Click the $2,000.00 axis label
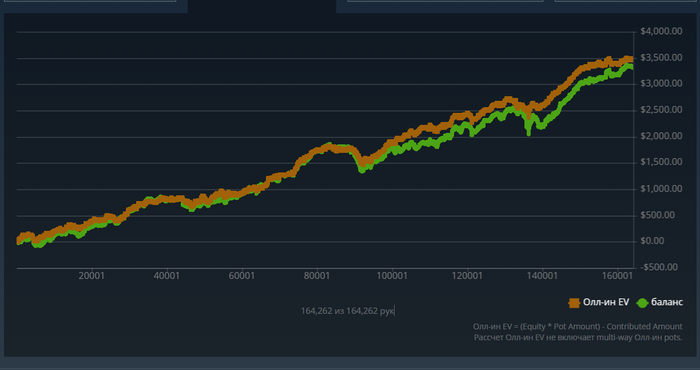Viewport: 700px width, 370px height. tap(661, 136)
